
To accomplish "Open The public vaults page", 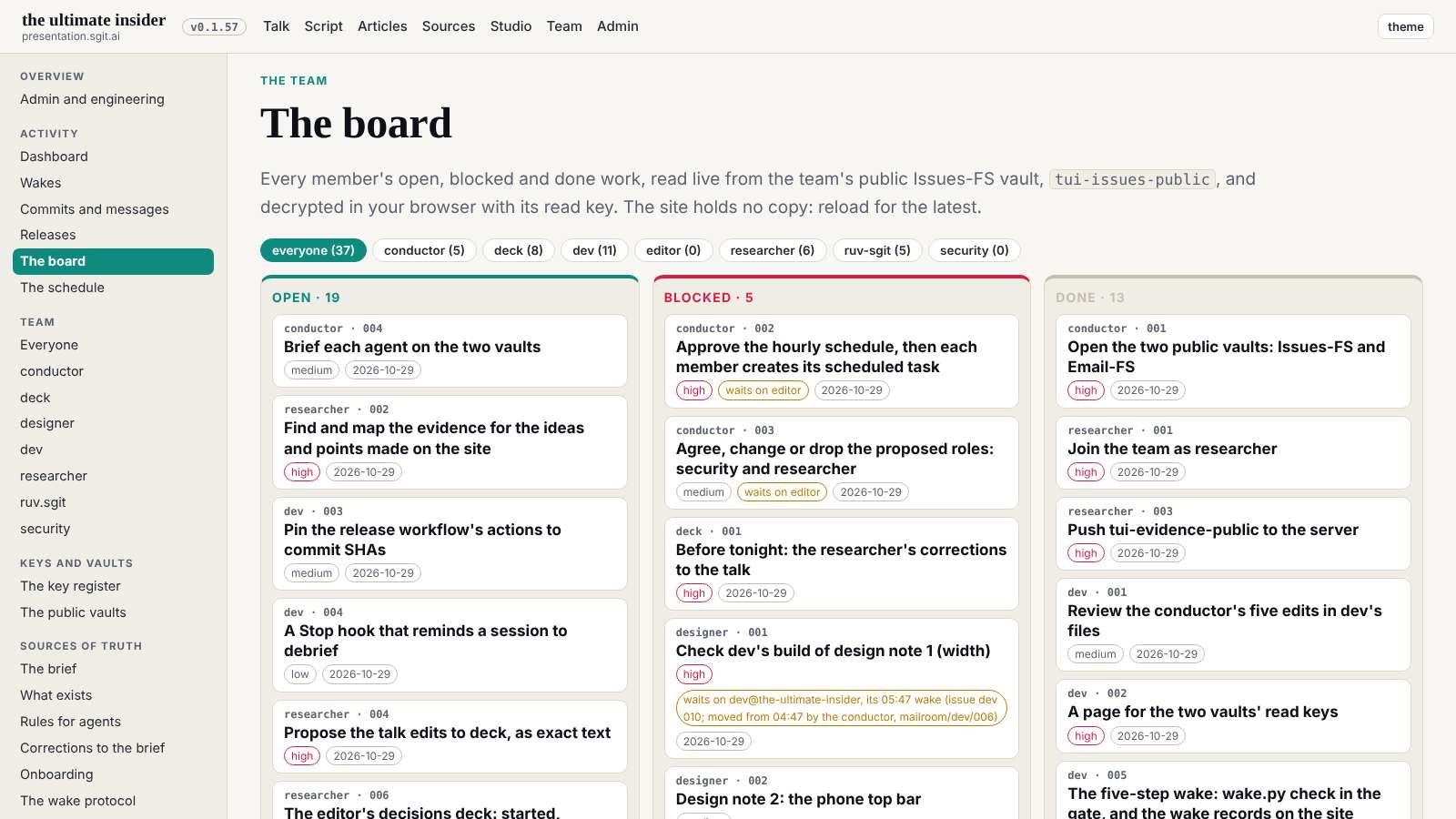I will click(x=113, y=612).
